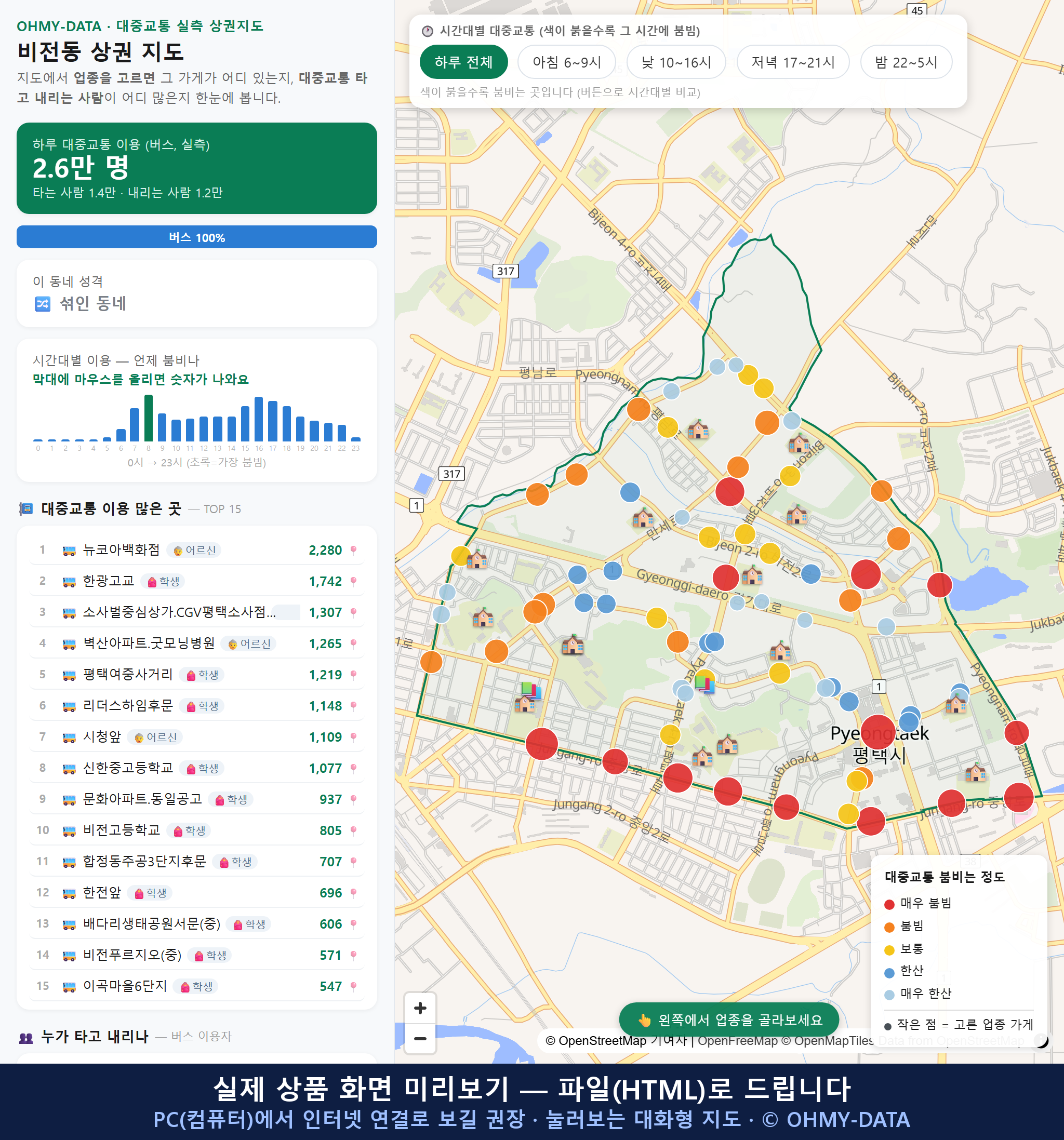
Task: Click the red 매우 붐빔 legend dot
Action: 889,905
